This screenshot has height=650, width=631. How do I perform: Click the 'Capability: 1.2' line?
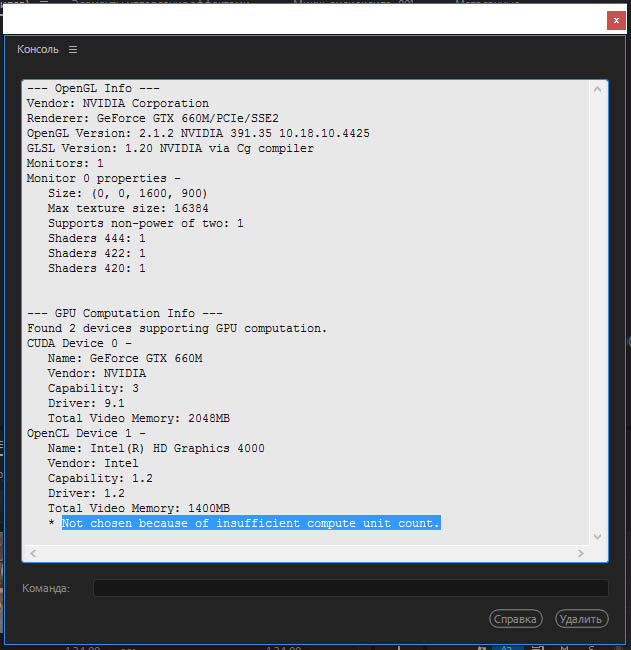pos(100,478)
